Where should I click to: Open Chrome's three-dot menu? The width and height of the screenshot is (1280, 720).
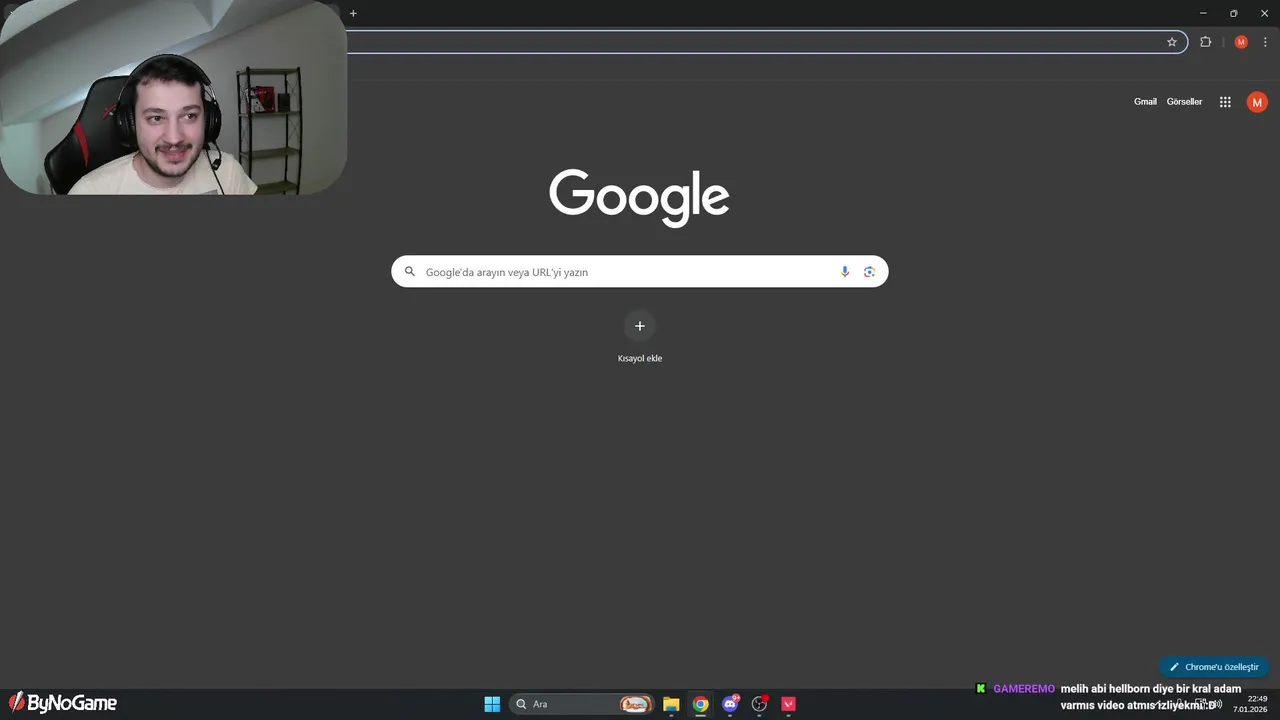1265,42
